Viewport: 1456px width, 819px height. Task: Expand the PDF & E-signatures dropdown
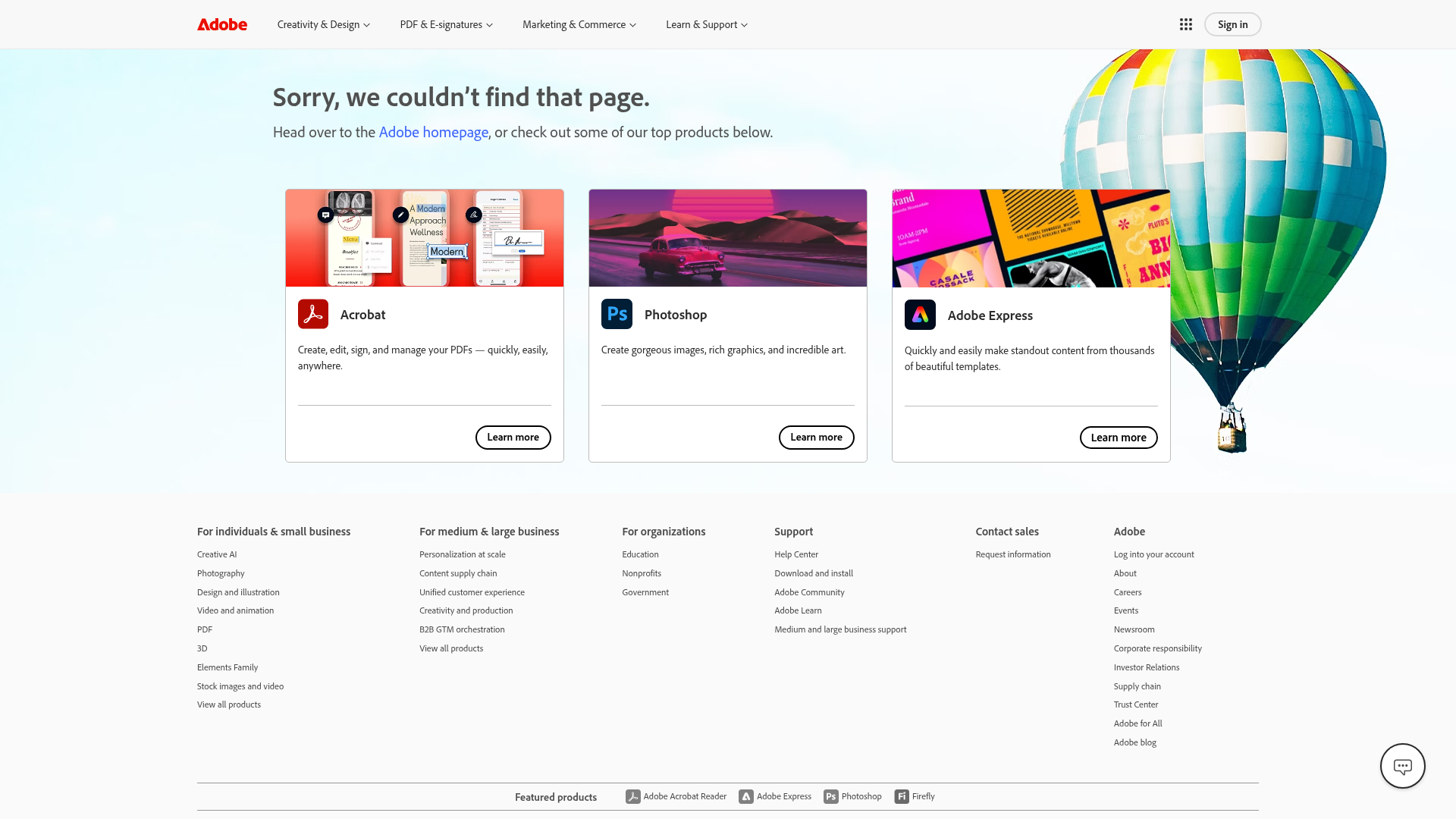point(445,24)
